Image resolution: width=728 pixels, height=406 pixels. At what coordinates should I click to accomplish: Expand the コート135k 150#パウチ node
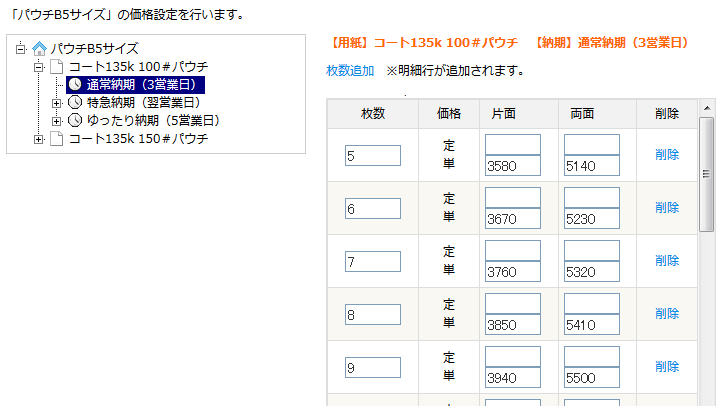click(x=39, y=139)
